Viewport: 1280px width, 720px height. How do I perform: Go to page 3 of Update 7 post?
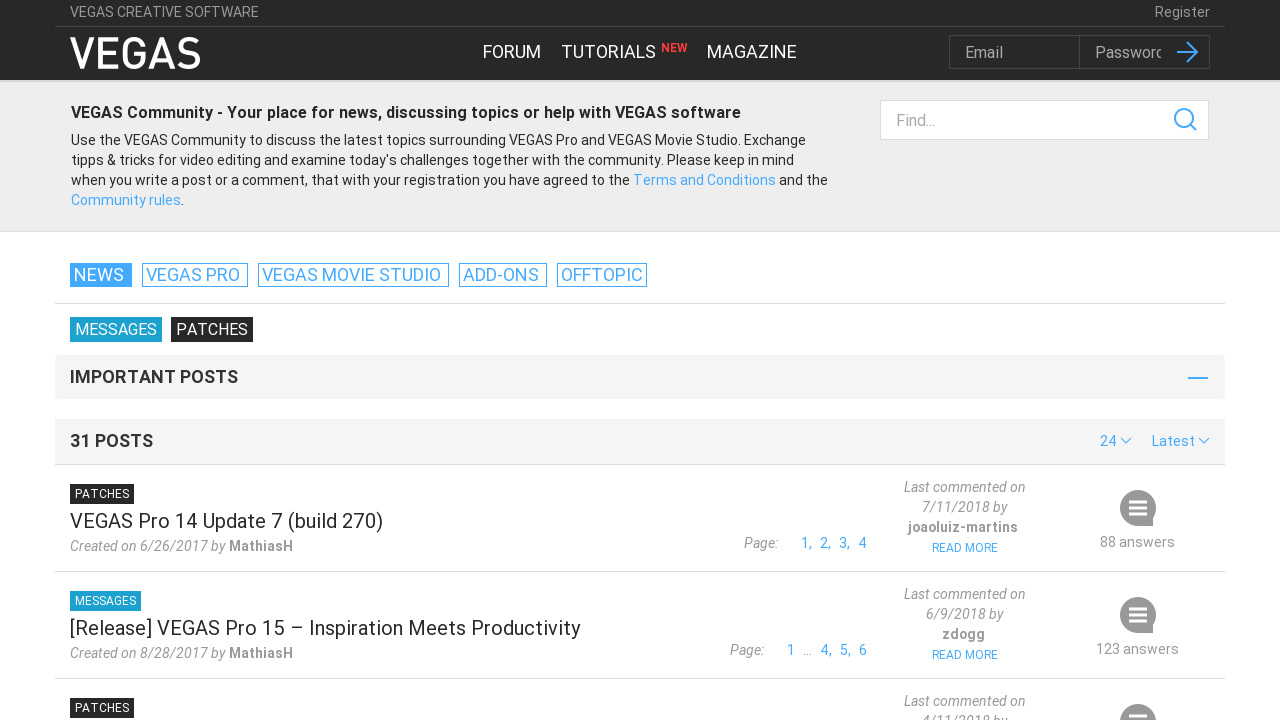(843, 543)
